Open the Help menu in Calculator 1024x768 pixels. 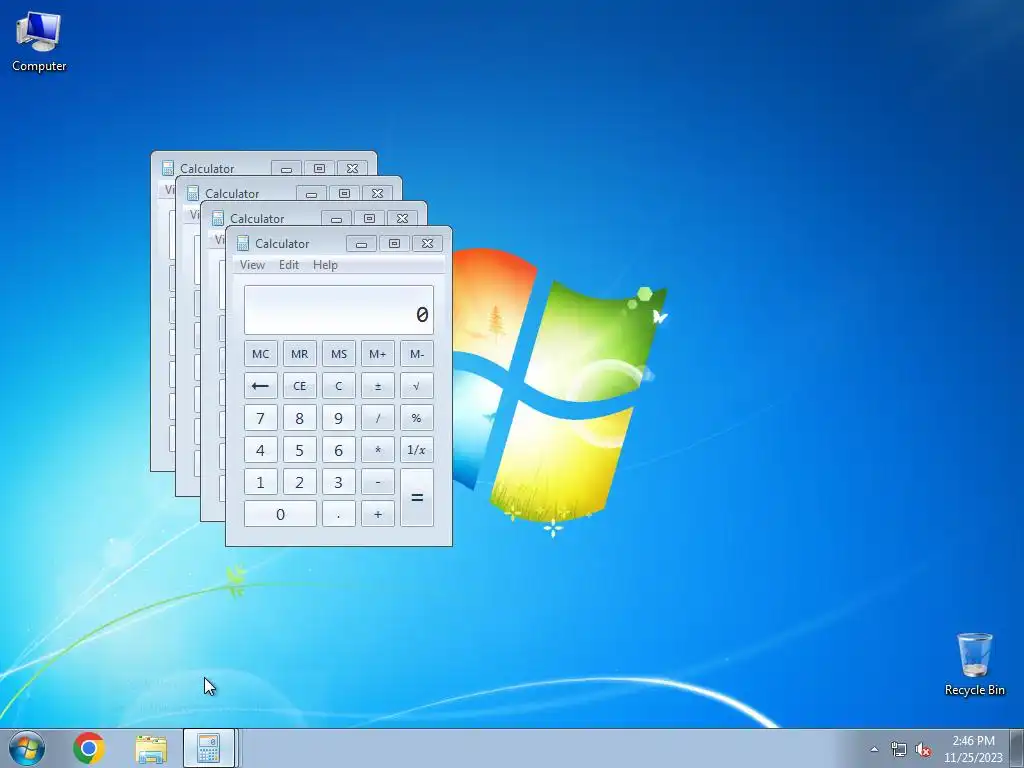(325, 265)
